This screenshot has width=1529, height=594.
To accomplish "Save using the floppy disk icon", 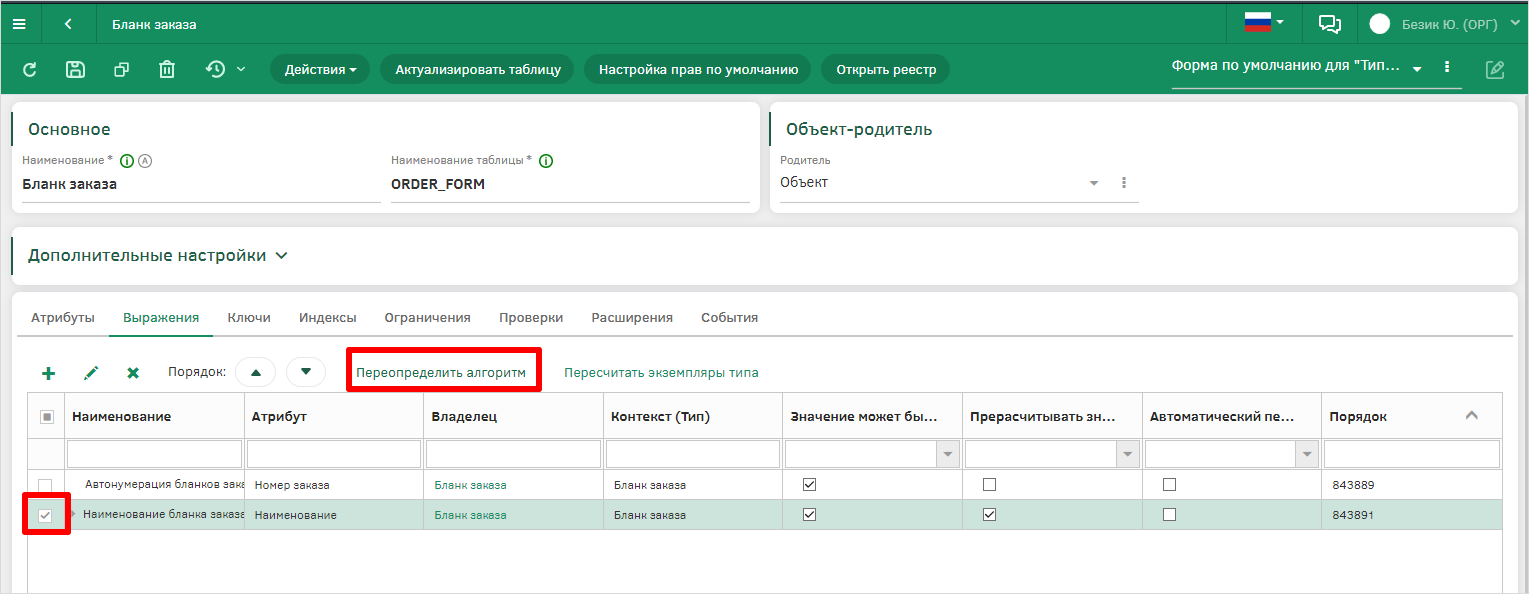I will pyautogui.click(x=75, y=69).
